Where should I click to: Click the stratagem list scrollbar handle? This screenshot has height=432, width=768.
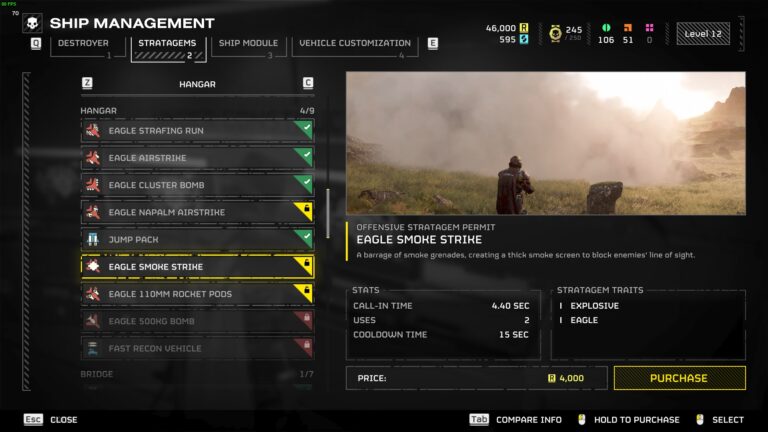[328, 214]
